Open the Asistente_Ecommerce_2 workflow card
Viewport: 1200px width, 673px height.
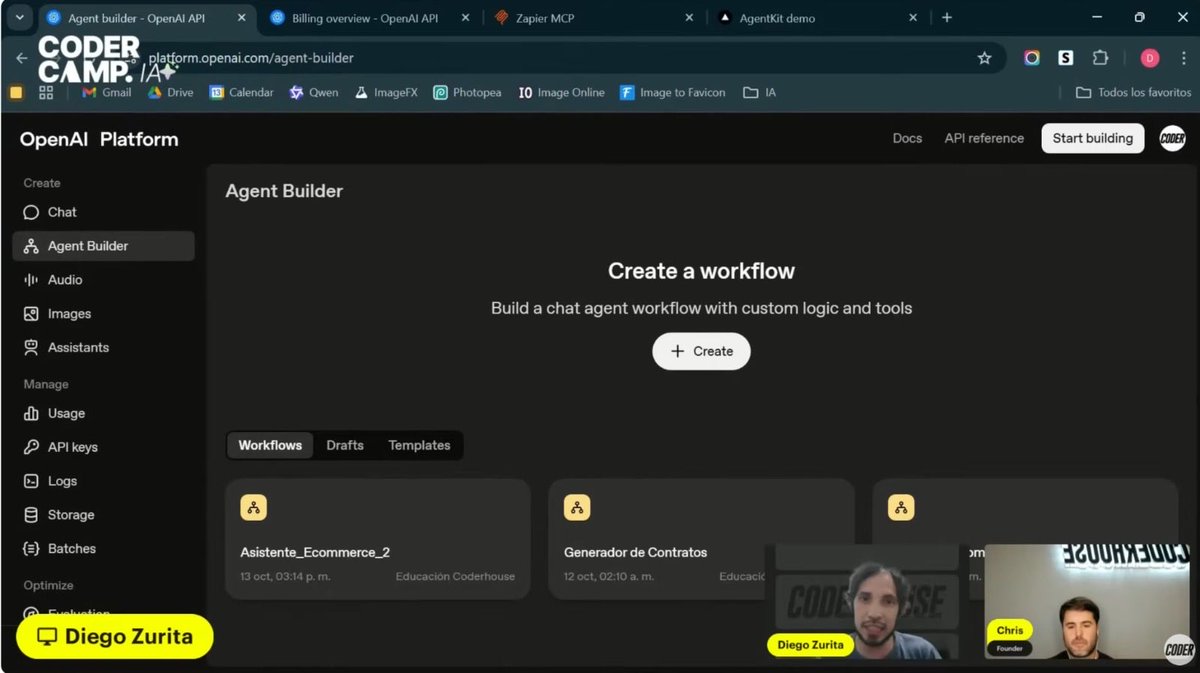(378, 539)
